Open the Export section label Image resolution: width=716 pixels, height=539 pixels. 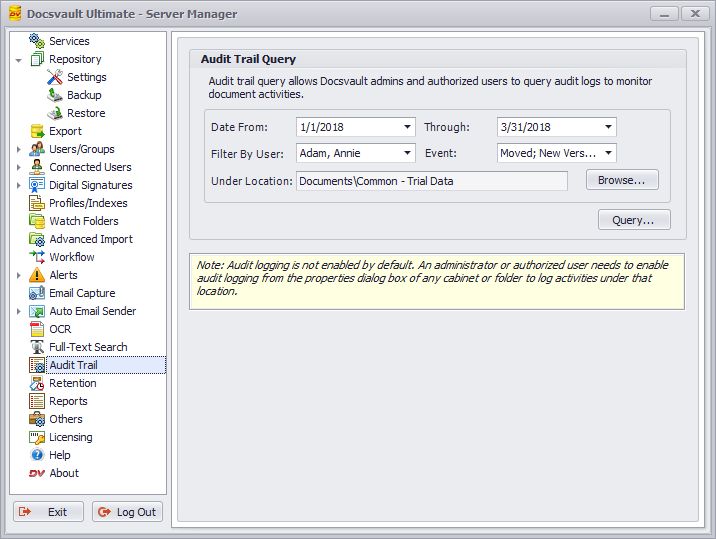click(65, 131)
